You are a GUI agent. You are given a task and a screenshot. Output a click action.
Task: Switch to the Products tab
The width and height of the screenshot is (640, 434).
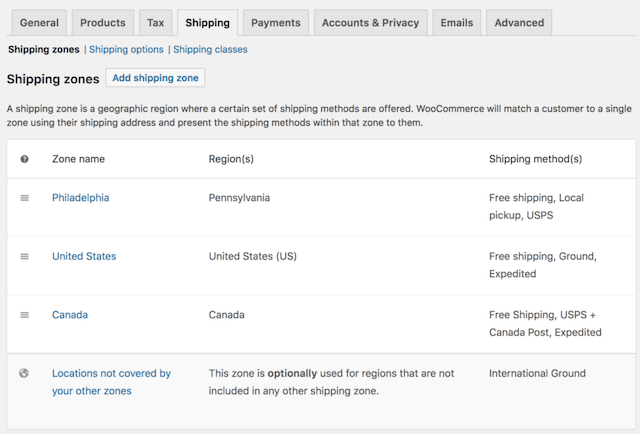tap(103, 22)
